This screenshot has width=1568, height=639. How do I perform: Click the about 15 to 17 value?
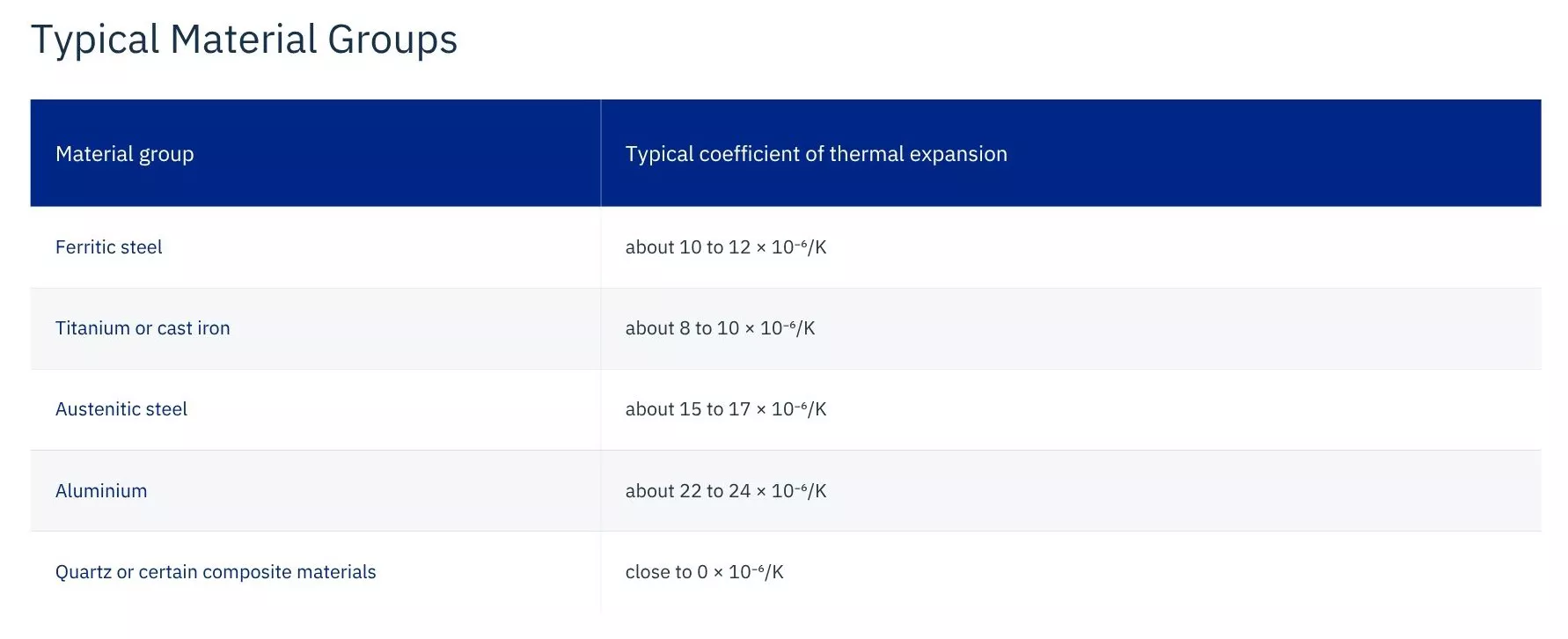coord(726,409)
